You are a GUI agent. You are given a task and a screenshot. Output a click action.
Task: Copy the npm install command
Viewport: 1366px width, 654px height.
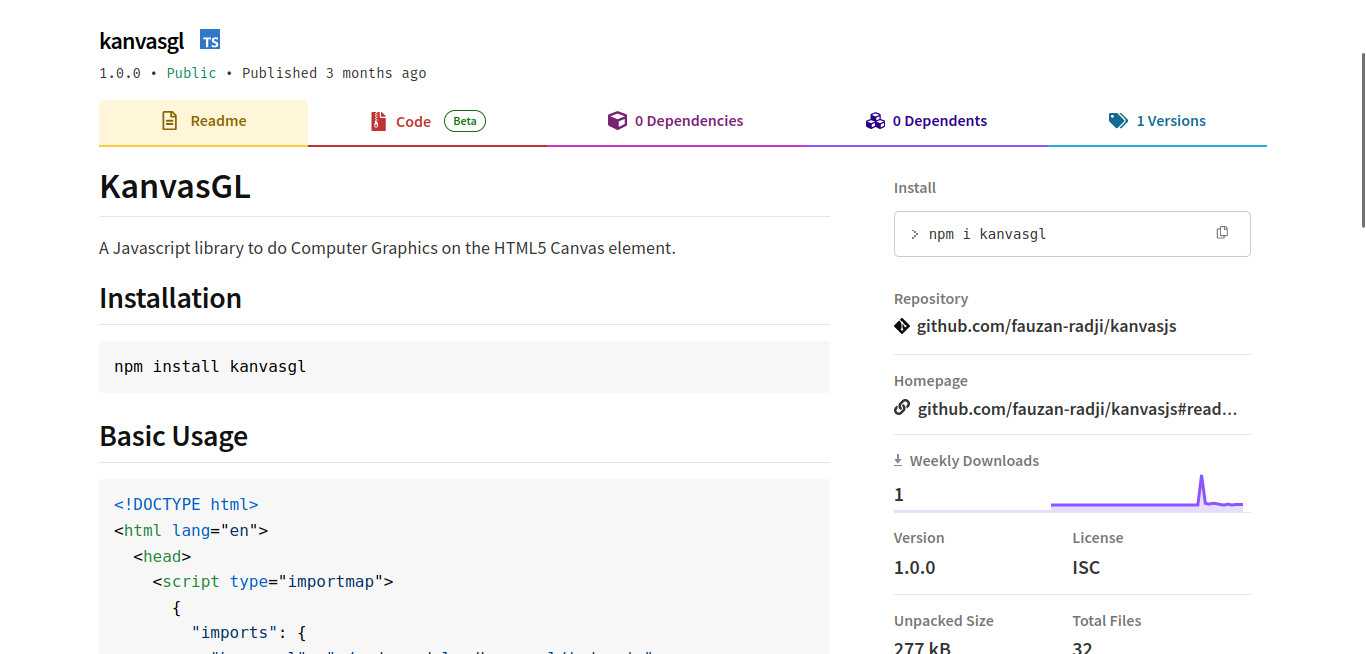(x=1222, y=233)
